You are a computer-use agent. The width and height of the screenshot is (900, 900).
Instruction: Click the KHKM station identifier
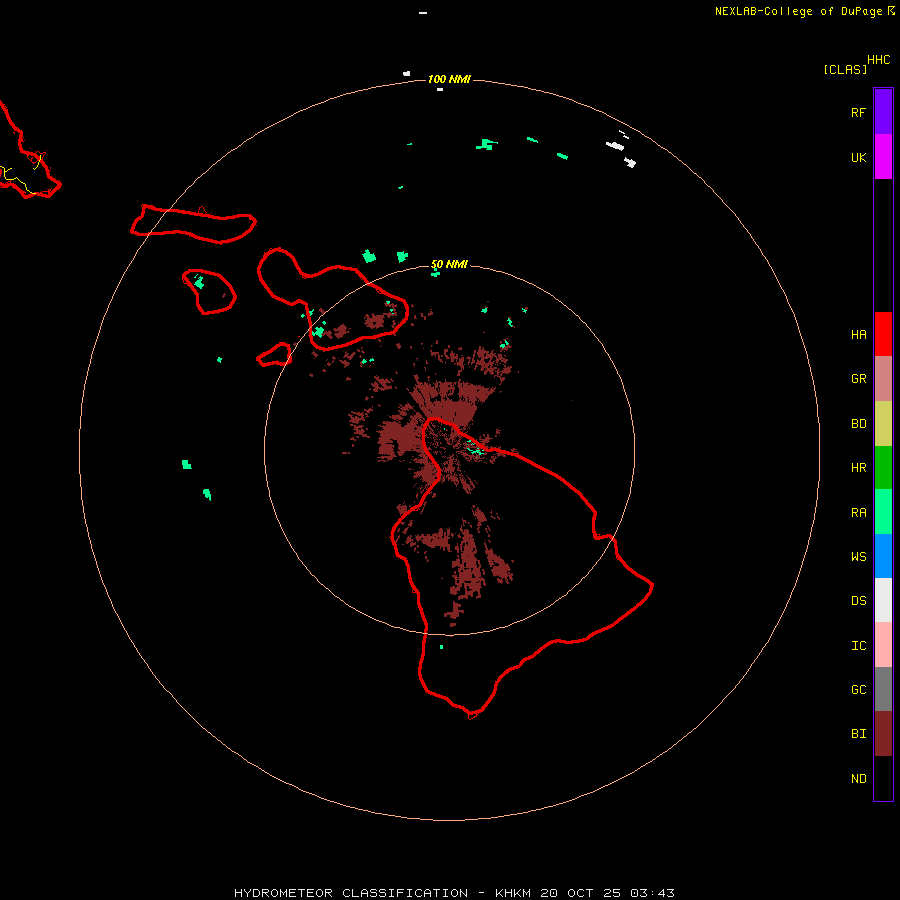(513, 893)
